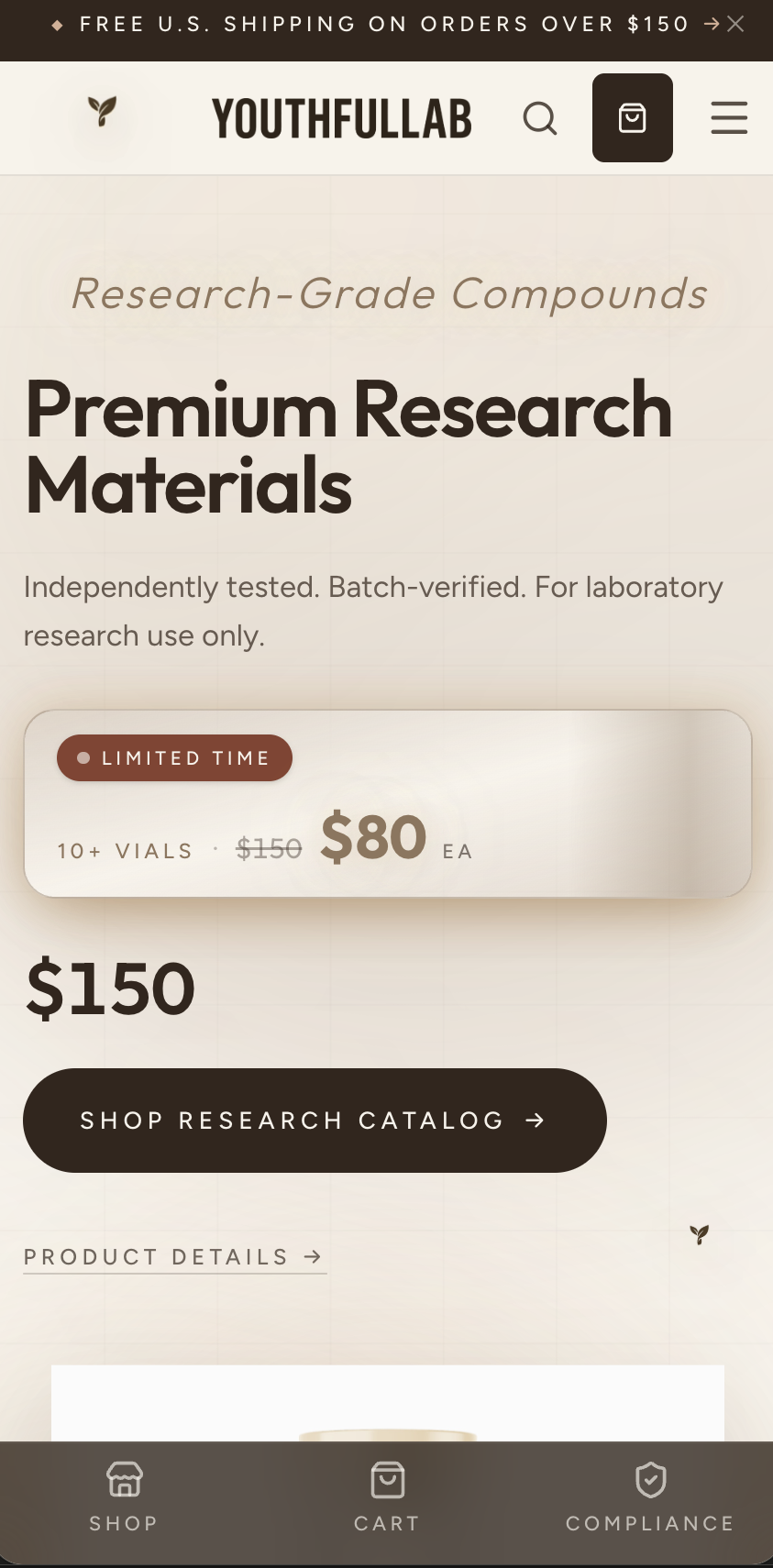Viewport: 773px width, 1568px height.
Task: Click the free U.S. shipping announcement text
Action: pos(383,24)
